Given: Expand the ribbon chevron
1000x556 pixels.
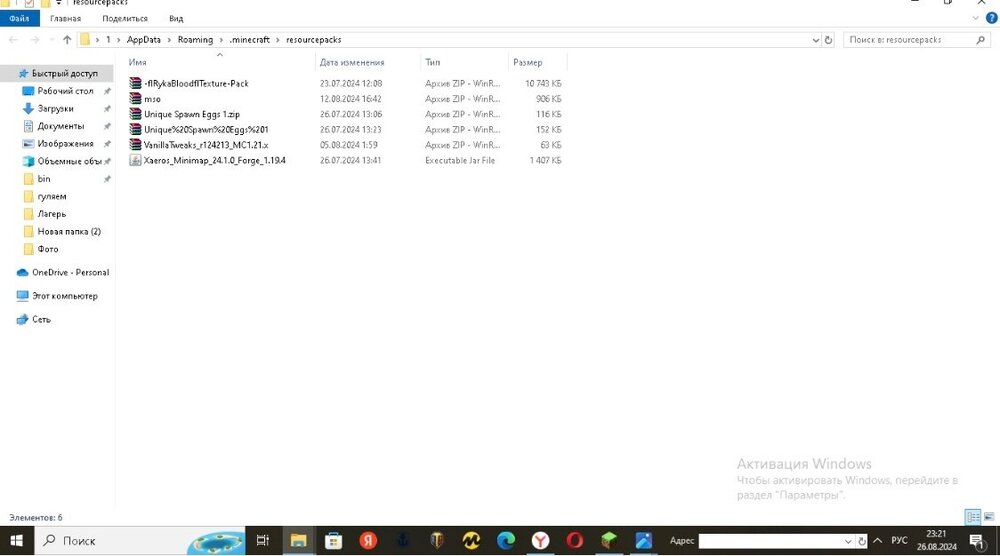Looking at the screenshot, I should (x=975, y=18).
